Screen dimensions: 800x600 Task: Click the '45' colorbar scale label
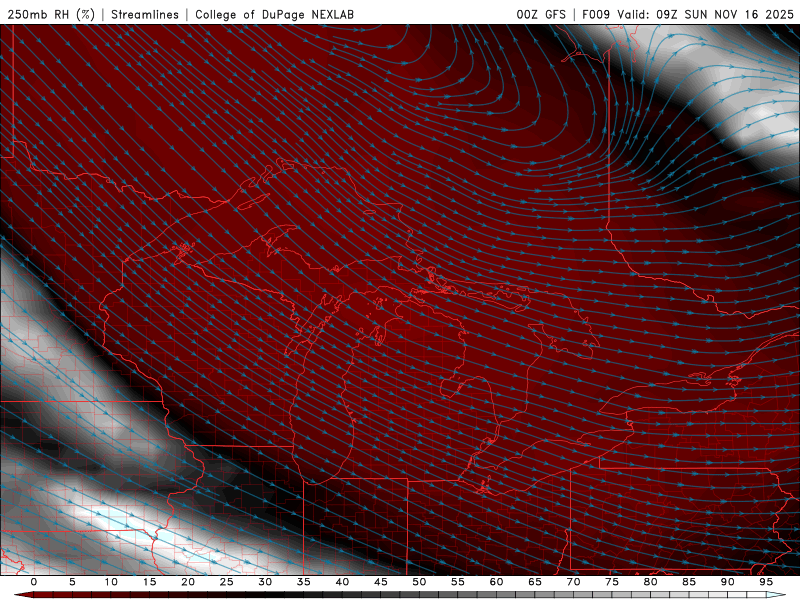pyautogui.click(x=381, y=582)
